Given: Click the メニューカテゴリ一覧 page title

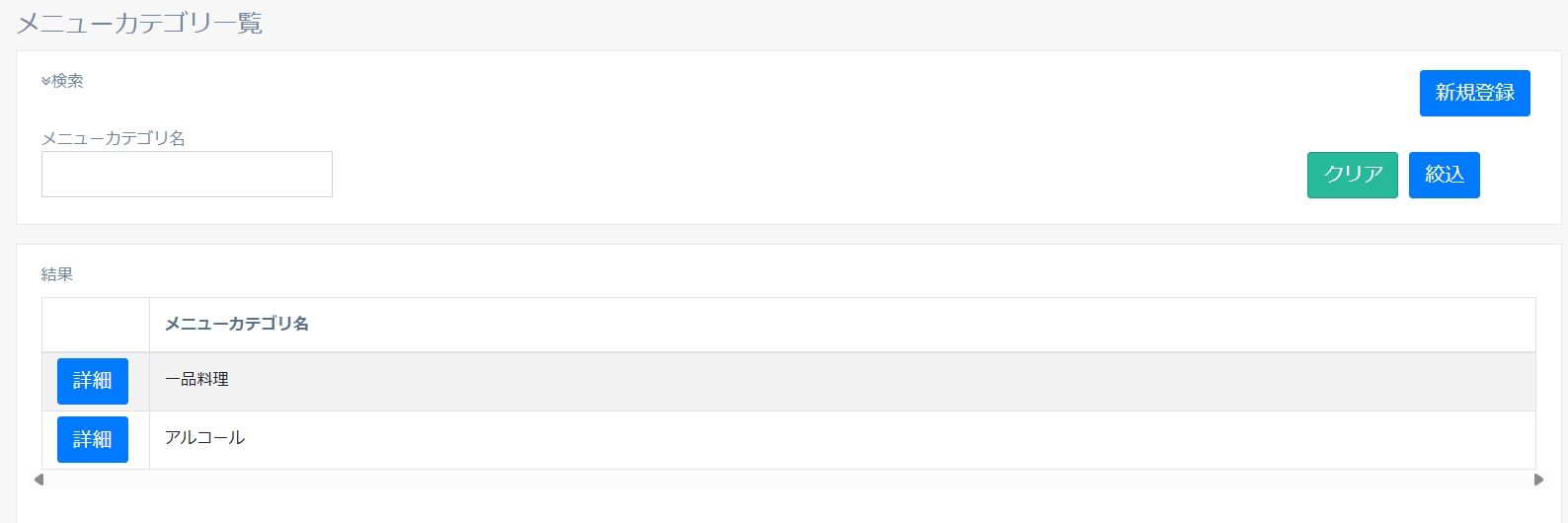Looking at the screenshot, I should 139,24.
